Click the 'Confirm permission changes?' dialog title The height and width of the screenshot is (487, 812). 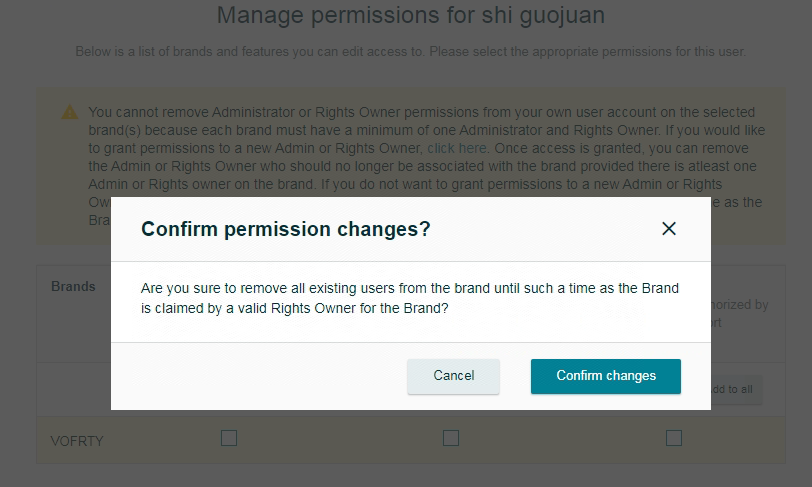(285, 229)
